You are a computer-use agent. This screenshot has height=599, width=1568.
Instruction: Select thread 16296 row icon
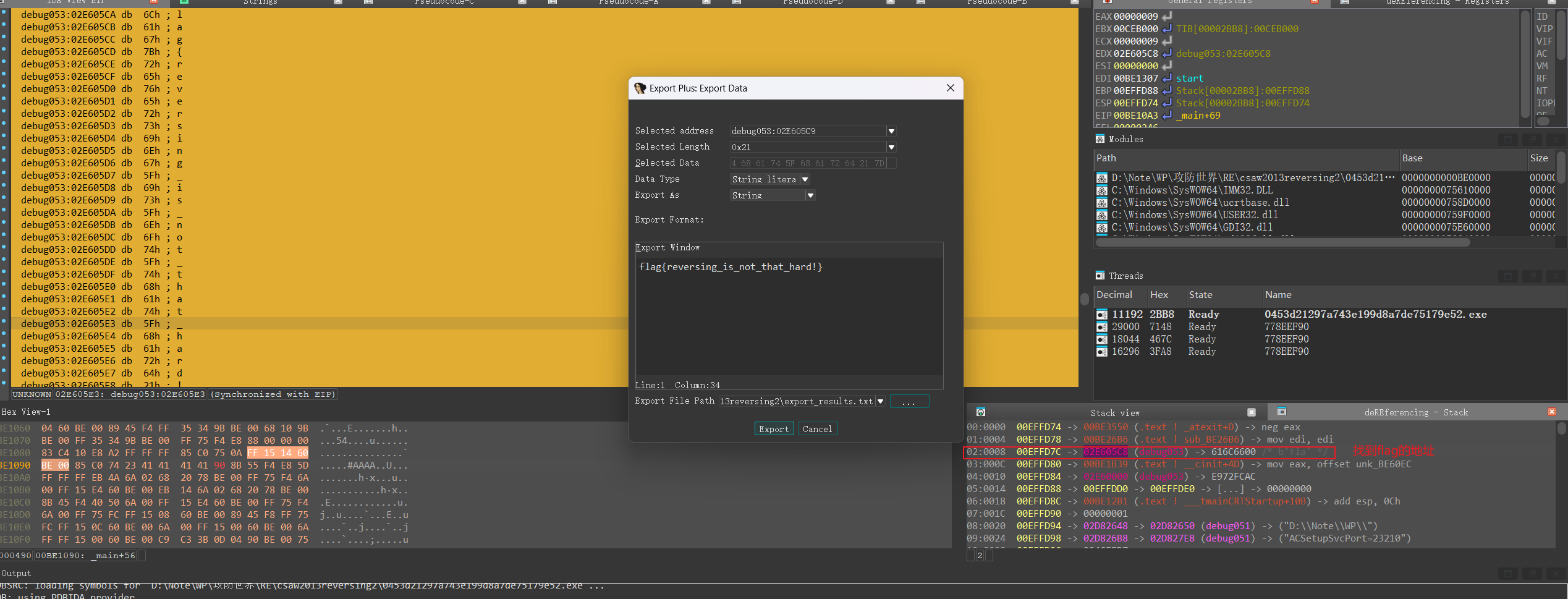click(1102, 352)
